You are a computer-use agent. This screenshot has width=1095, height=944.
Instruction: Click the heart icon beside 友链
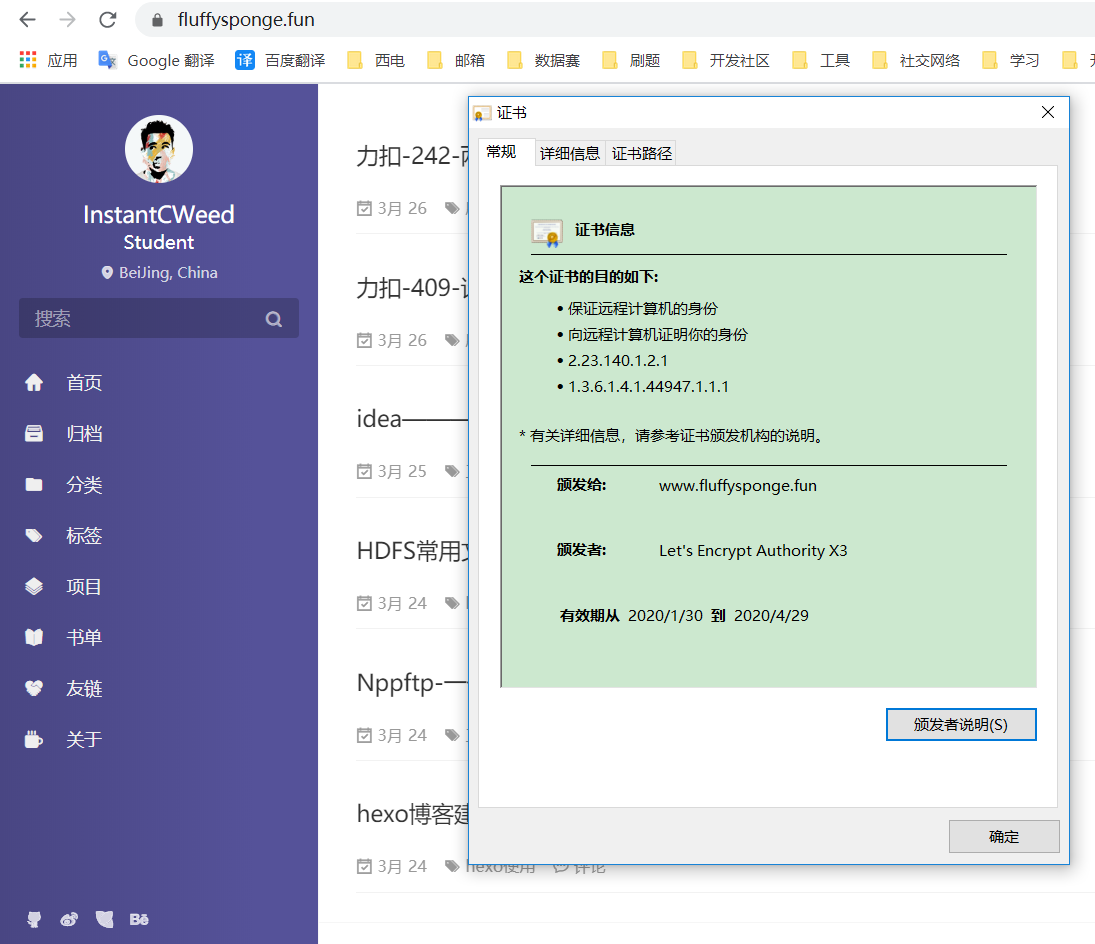[x=34, y=688]
